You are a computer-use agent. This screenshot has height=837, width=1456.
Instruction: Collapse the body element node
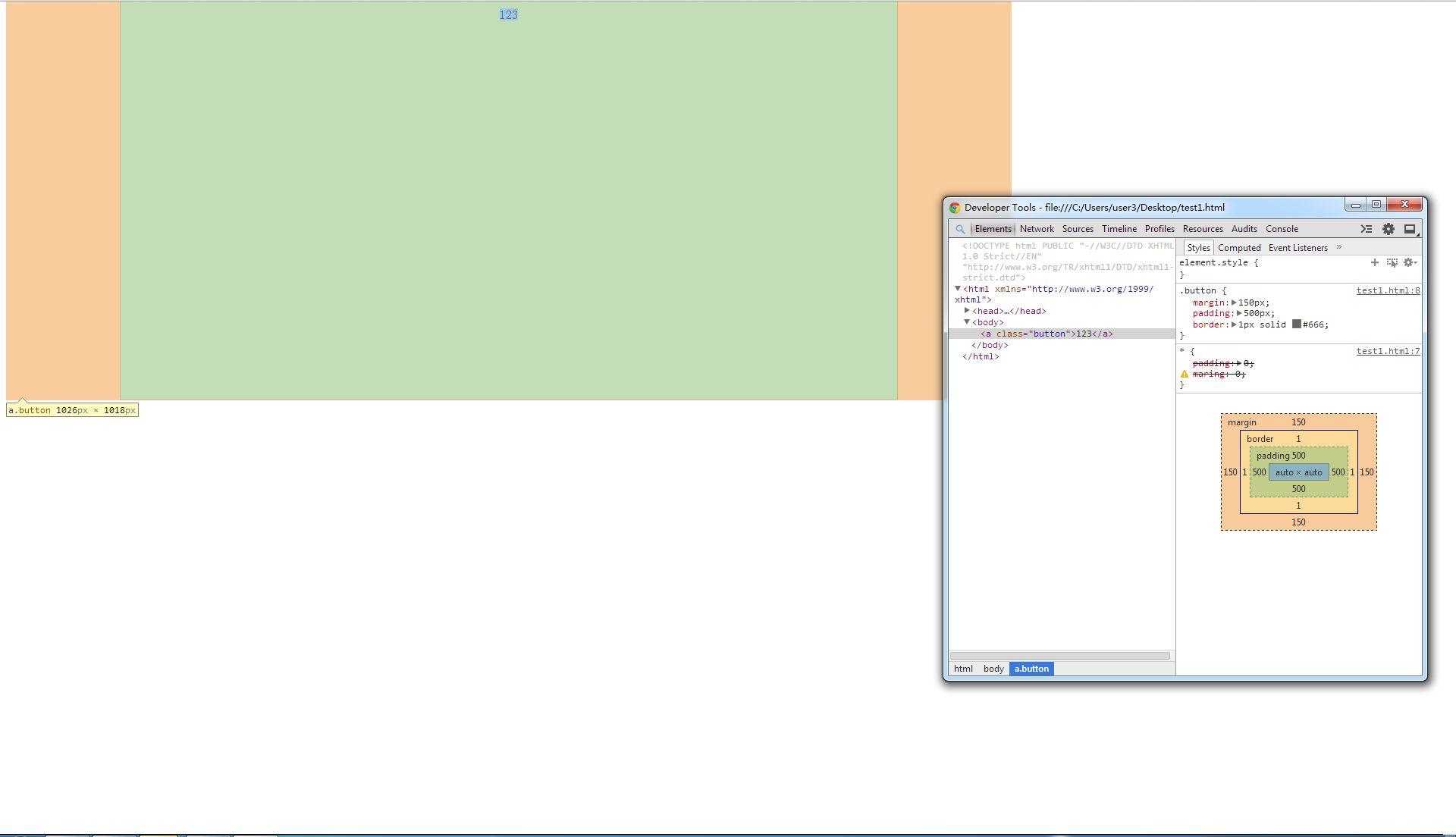(x=967, y=322)
